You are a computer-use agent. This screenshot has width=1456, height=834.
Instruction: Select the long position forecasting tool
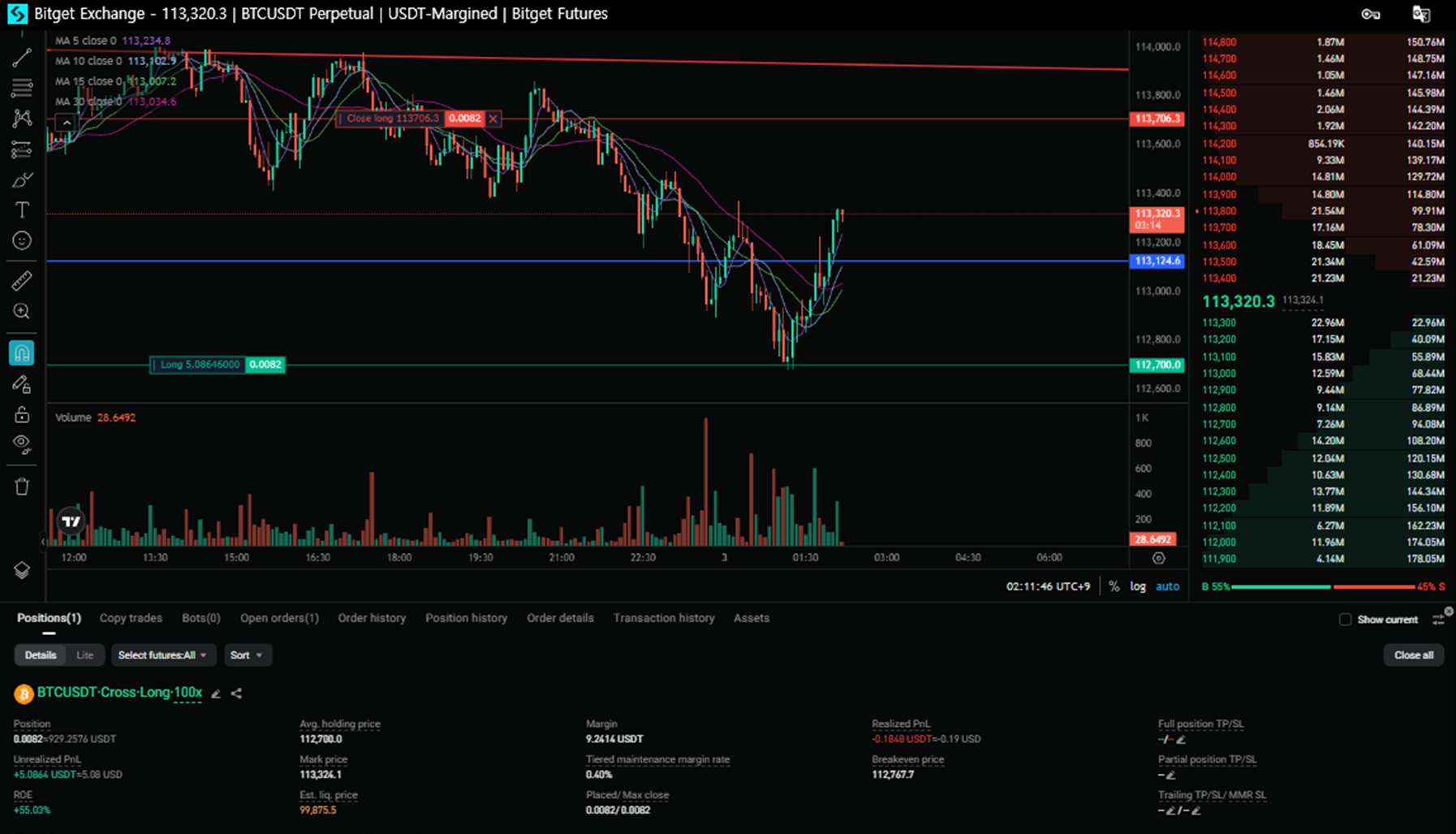[22, 149]
